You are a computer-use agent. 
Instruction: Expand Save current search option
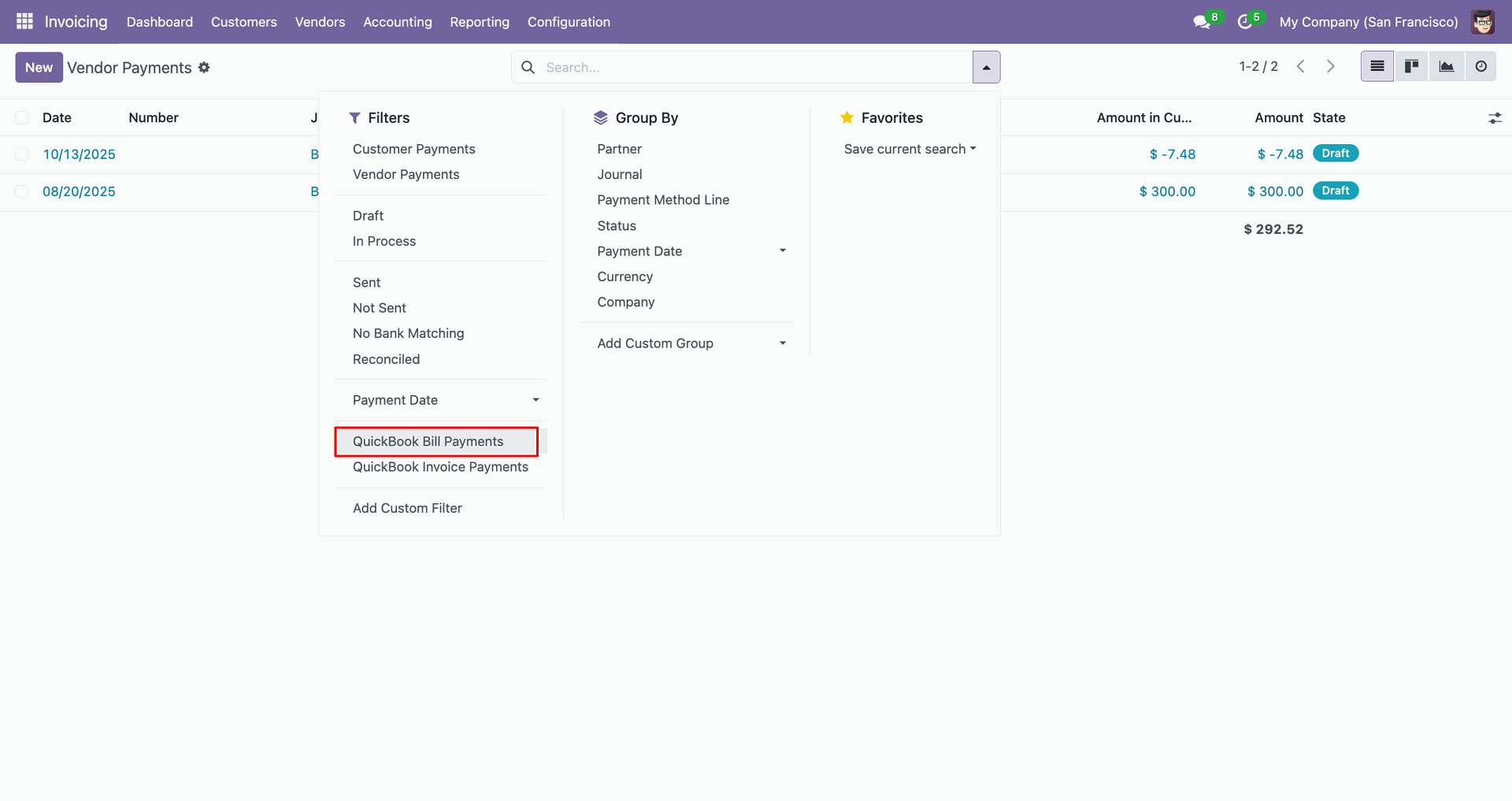[x=910, y=149]
